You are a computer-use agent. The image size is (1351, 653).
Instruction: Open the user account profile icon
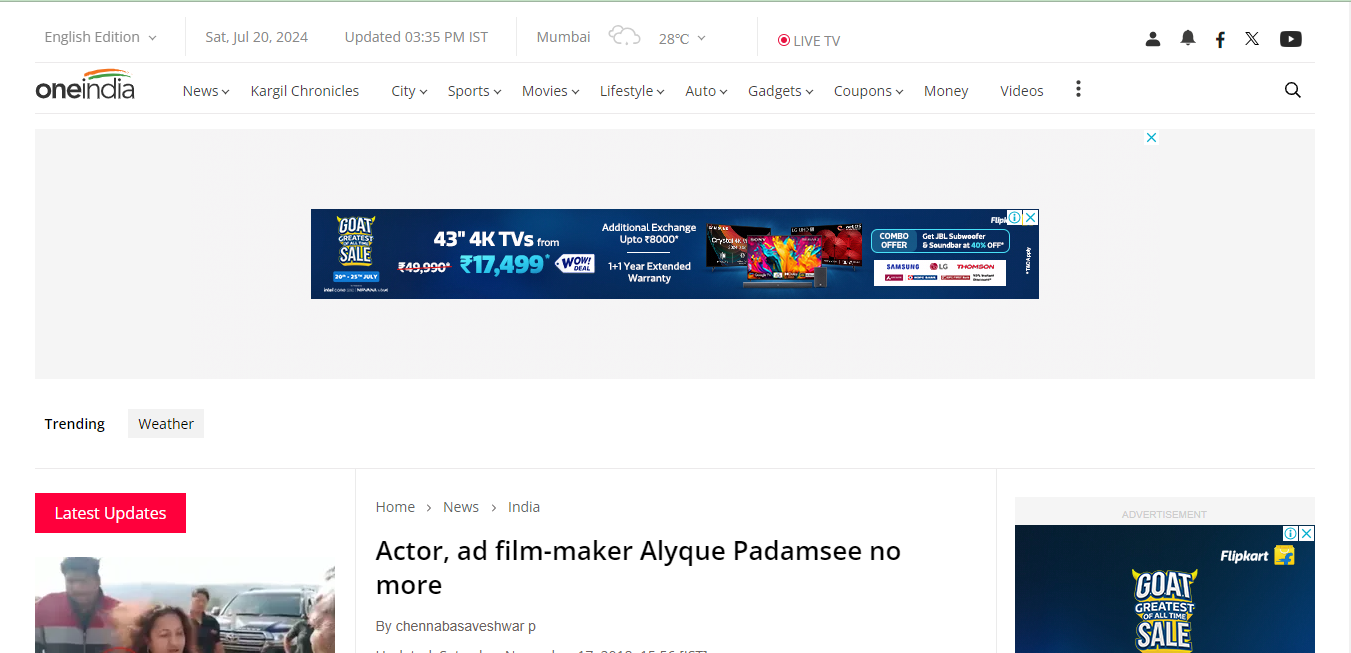[x=1153, y=39]
